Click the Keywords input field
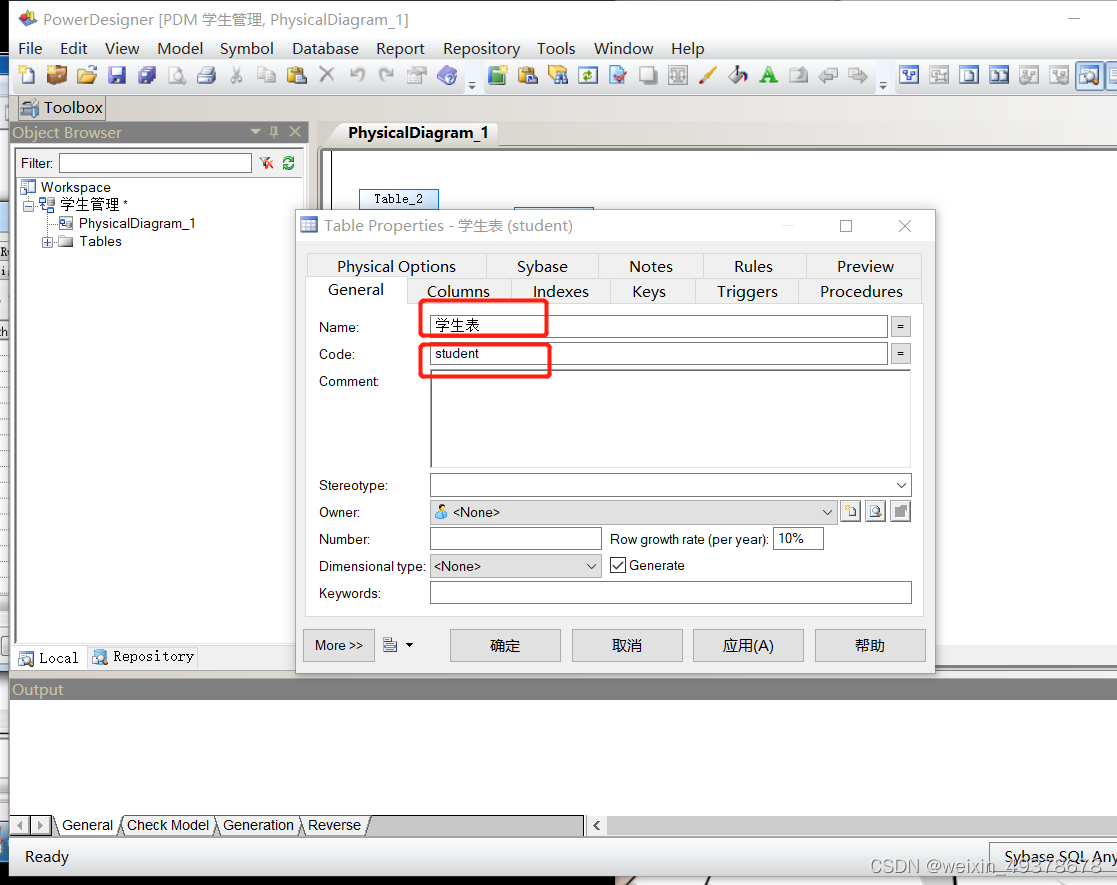This screenshot has width=1117, height=885. pyautogui.click(x=670, y=593)
